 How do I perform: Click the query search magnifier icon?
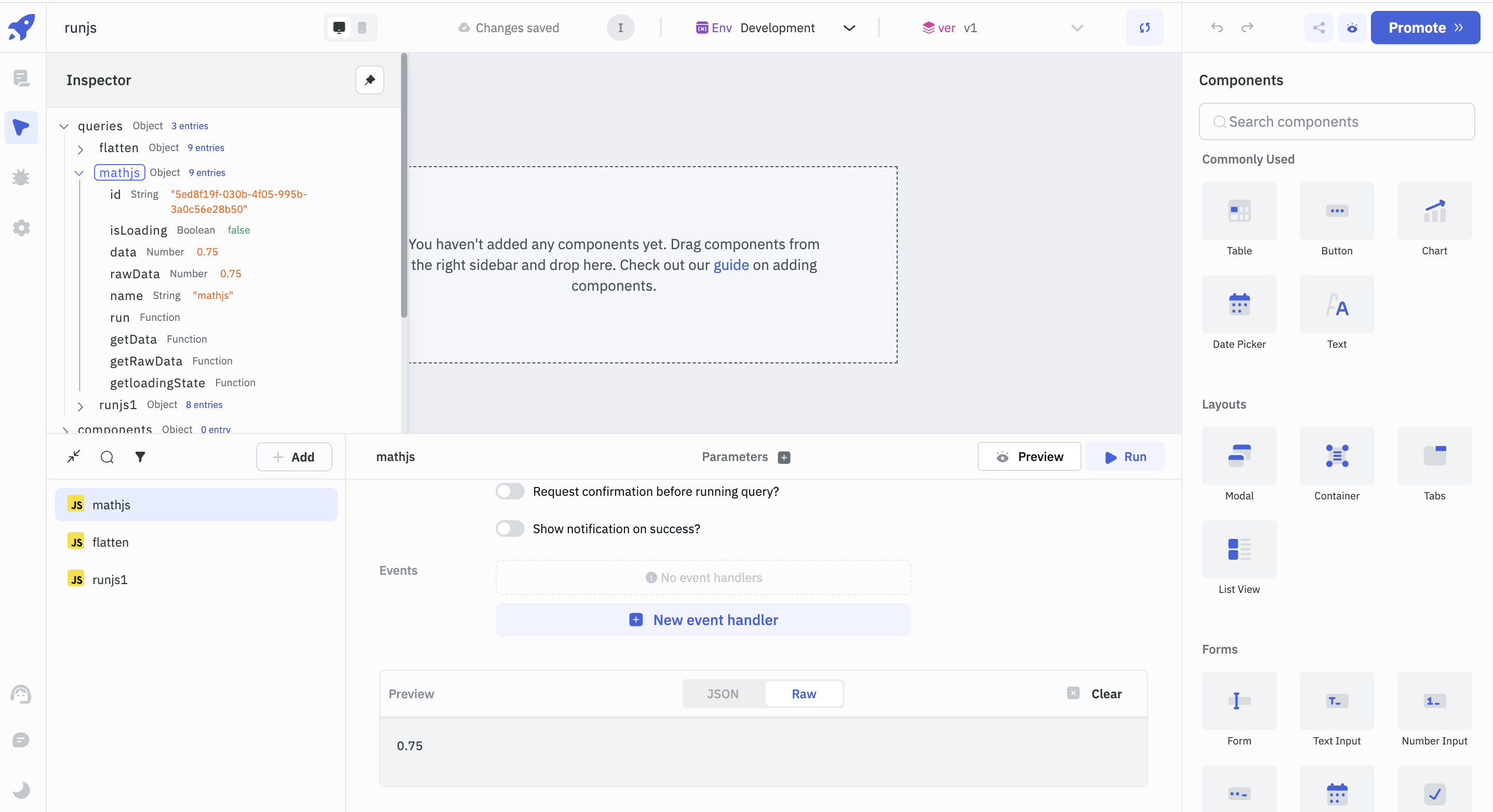[106, 457]
